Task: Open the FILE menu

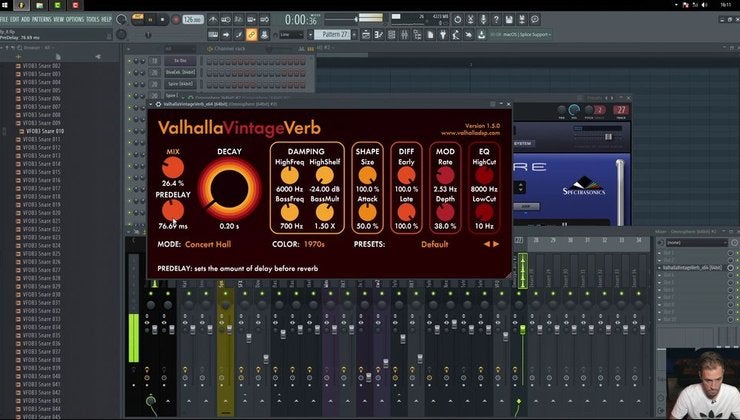Action: click(8, 19)
